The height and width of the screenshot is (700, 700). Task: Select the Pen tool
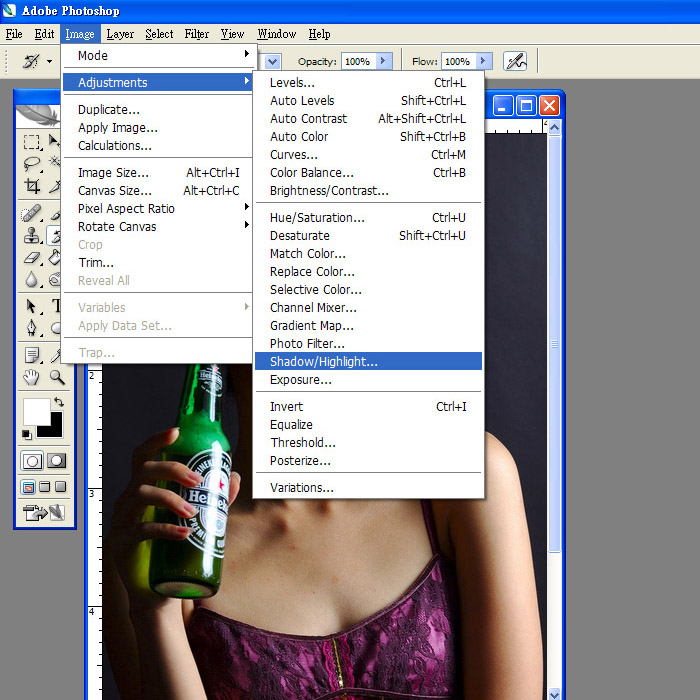pyautogui.click(x=32, y=329)
